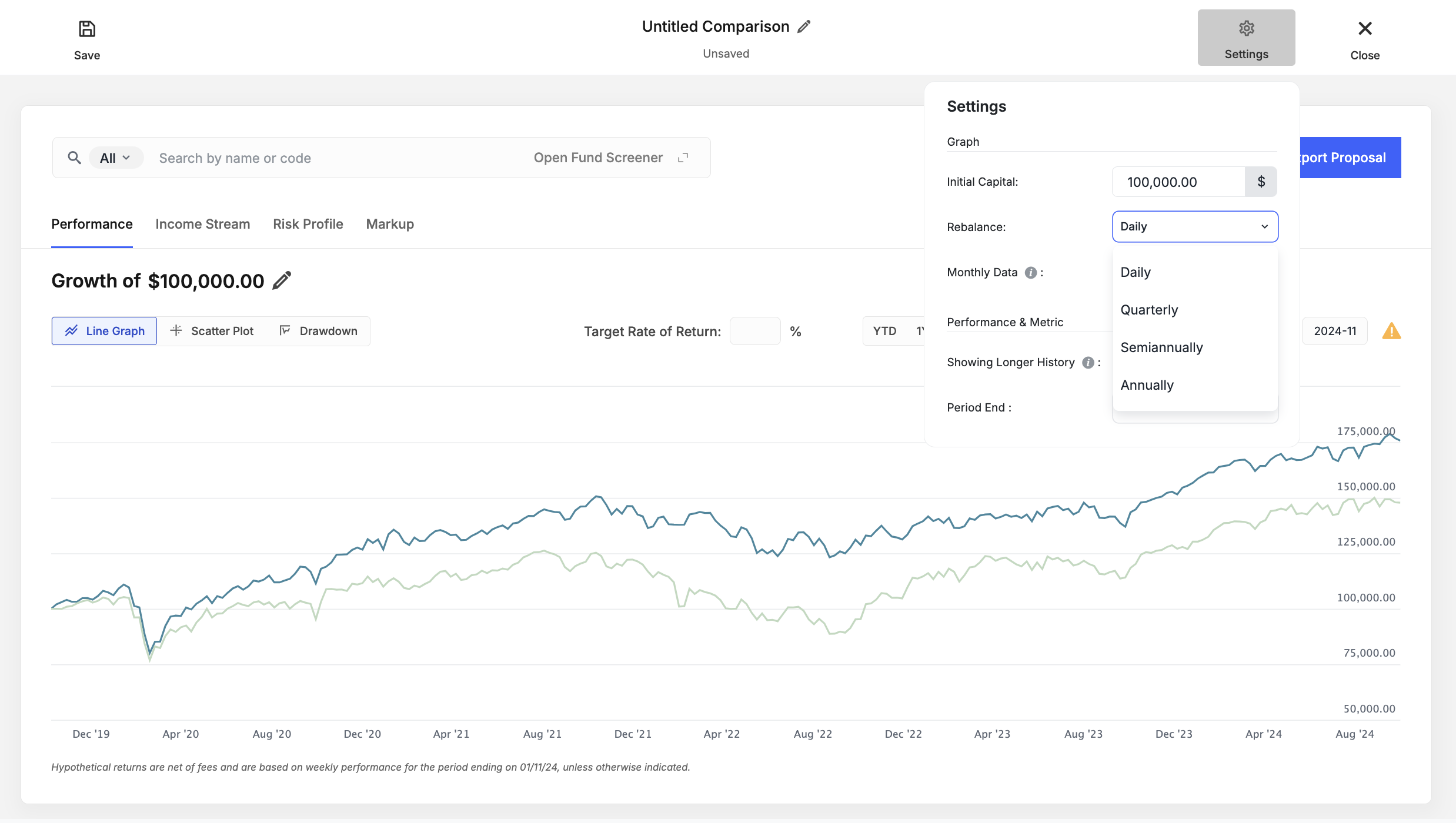
Task: Click Showing Longer History info icon
Action: (1088, 362)
